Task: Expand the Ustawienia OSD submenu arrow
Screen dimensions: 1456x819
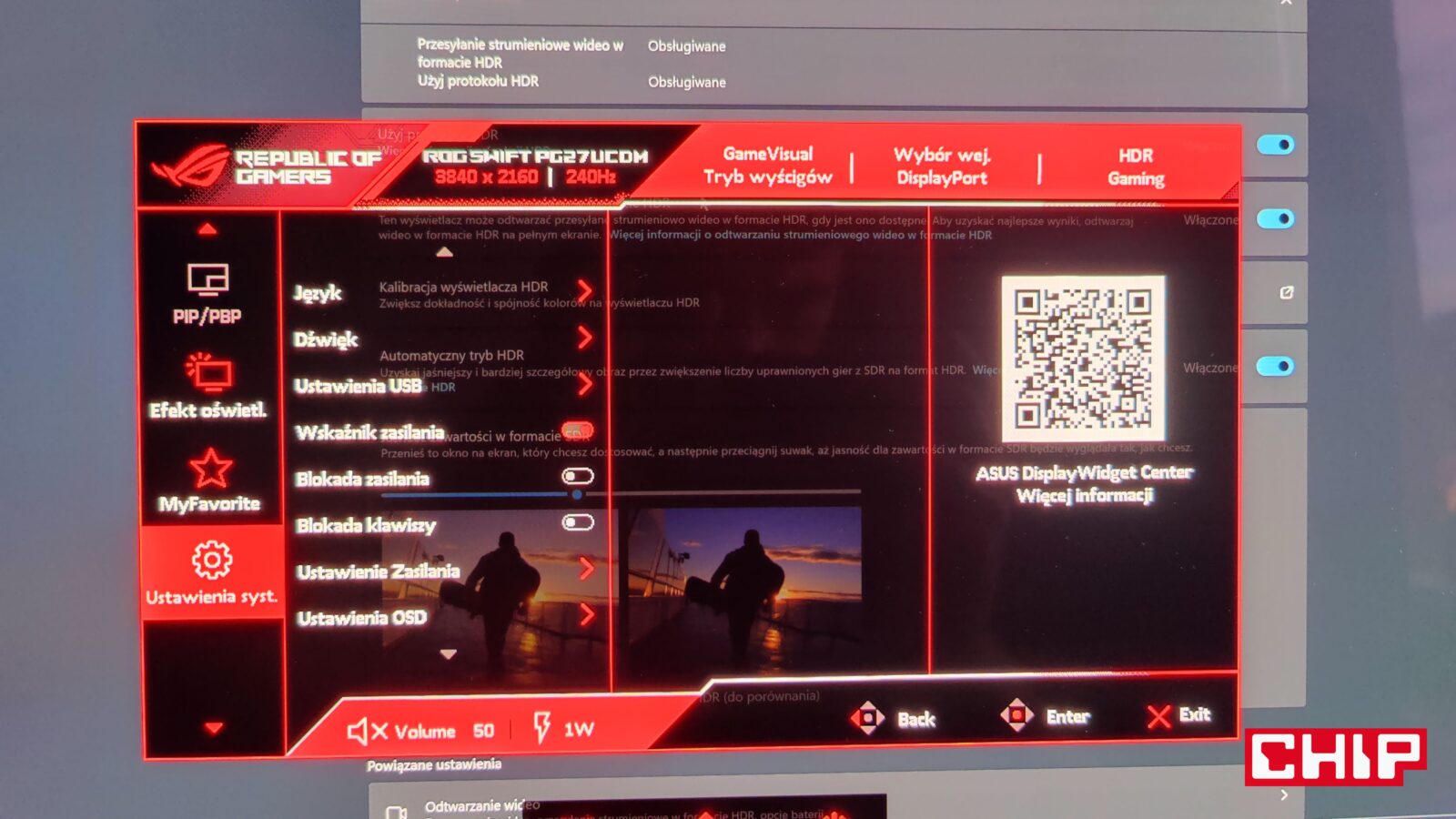Action: pyautogui.click(x=587, y=615)
